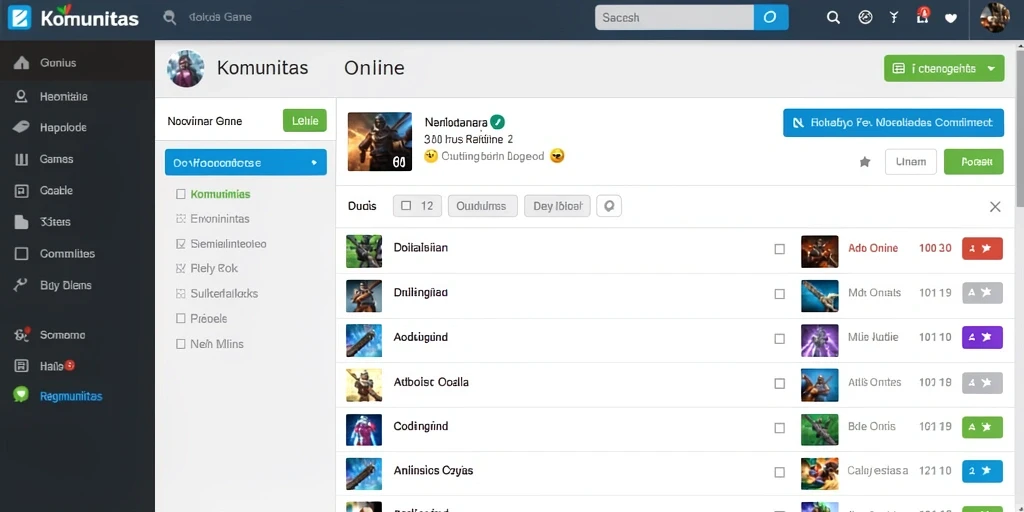This screenshot has width=1024, height=512.
Task: Expand the green dropdown button at top right
Action: 944,68
